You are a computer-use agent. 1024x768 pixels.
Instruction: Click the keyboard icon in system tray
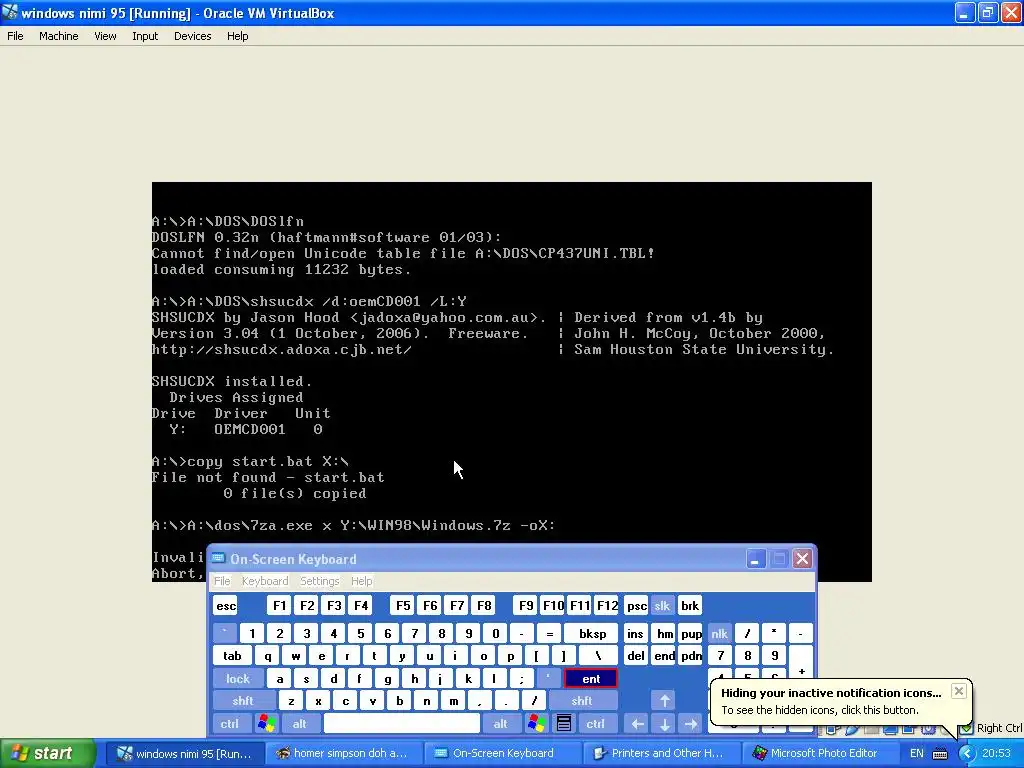point(940,754)
